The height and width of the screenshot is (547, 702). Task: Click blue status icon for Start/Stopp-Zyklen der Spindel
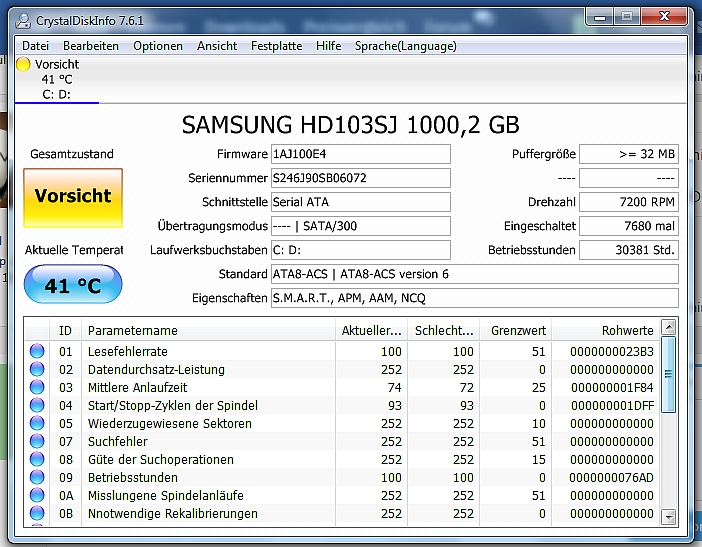tap(37, 405)
